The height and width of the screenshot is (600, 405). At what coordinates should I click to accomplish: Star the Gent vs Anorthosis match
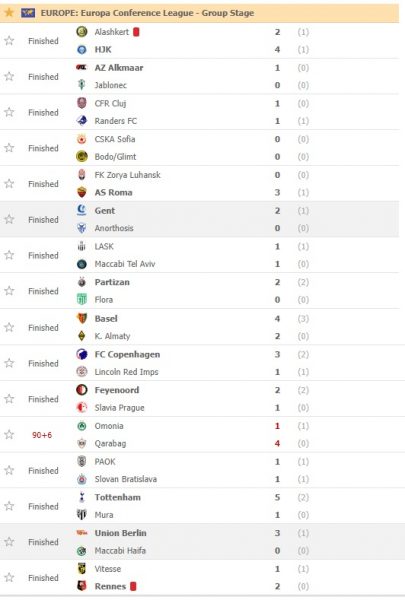pyautogui.click(x=9, y=219)
